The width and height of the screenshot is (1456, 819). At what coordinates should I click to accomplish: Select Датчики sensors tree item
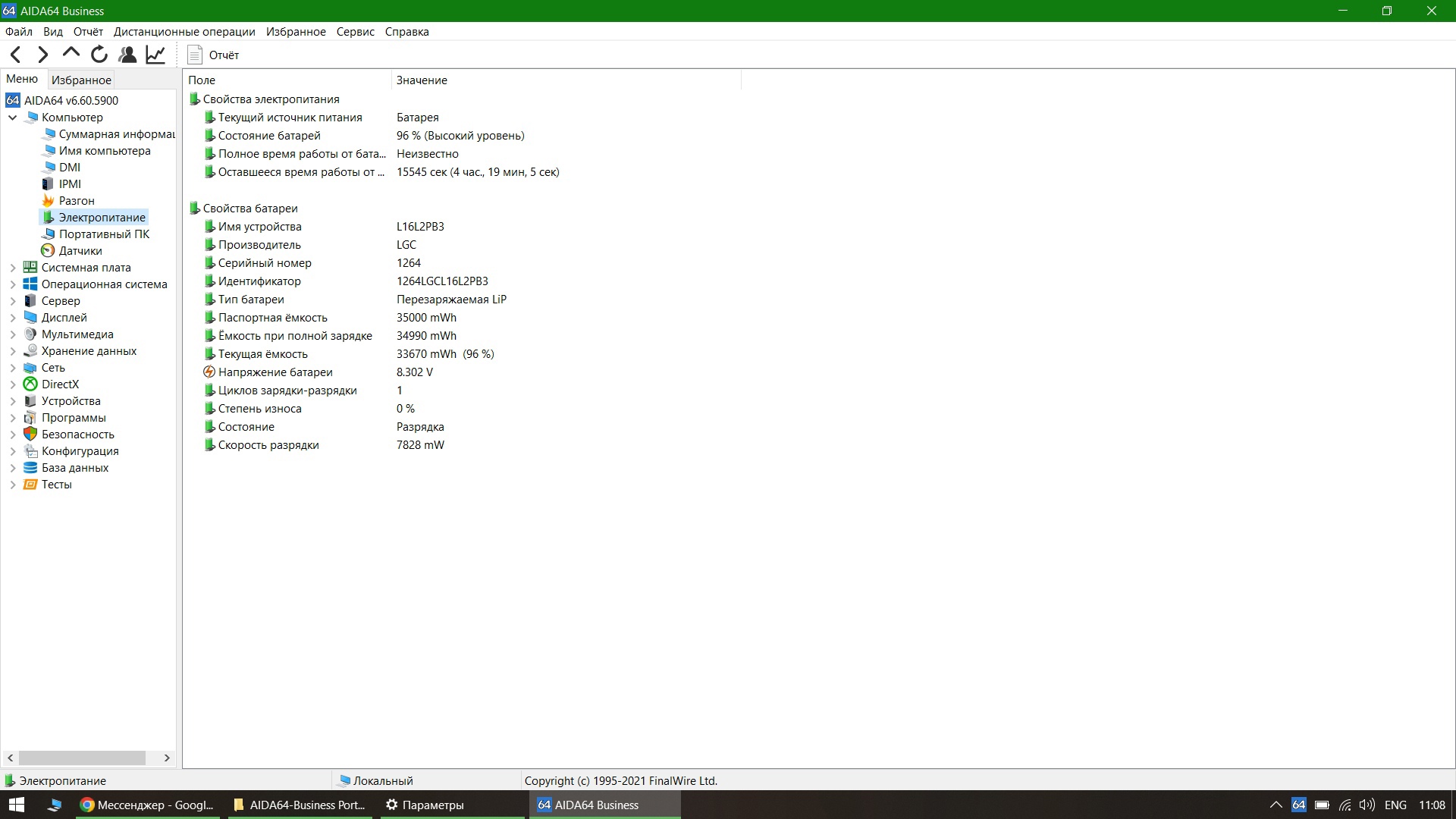(x=80, y=251)
